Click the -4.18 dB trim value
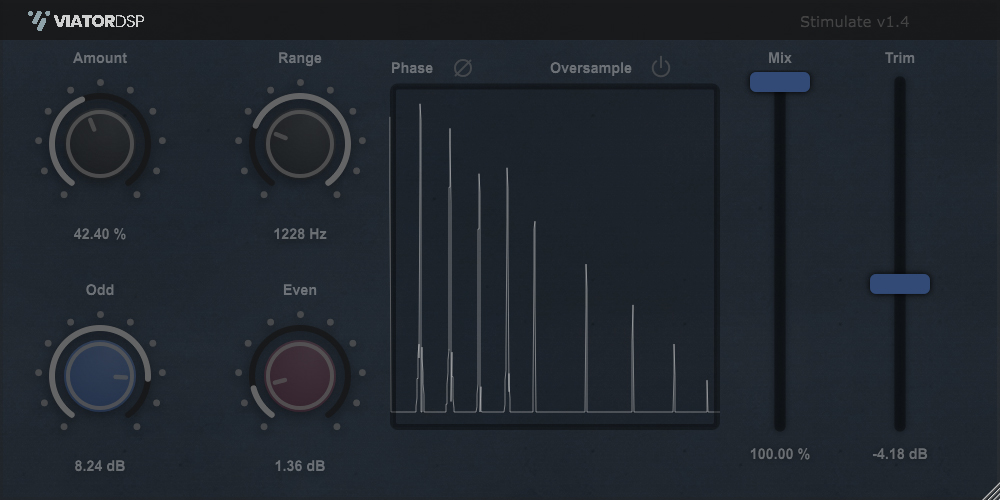Viewport: 1000px width, 500px height. tap(900, 455)
